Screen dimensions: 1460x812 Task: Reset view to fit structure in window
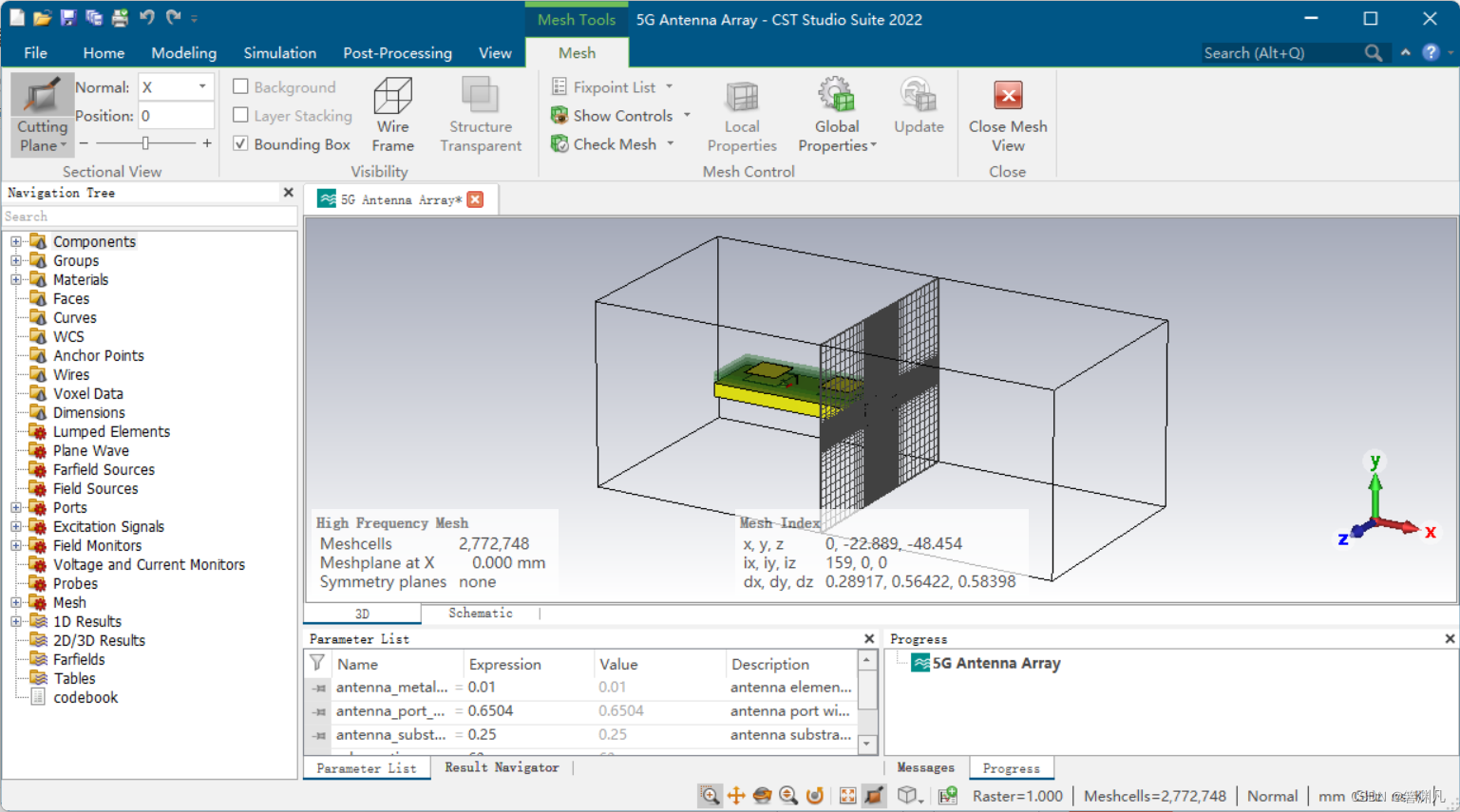tap(847, 796)
